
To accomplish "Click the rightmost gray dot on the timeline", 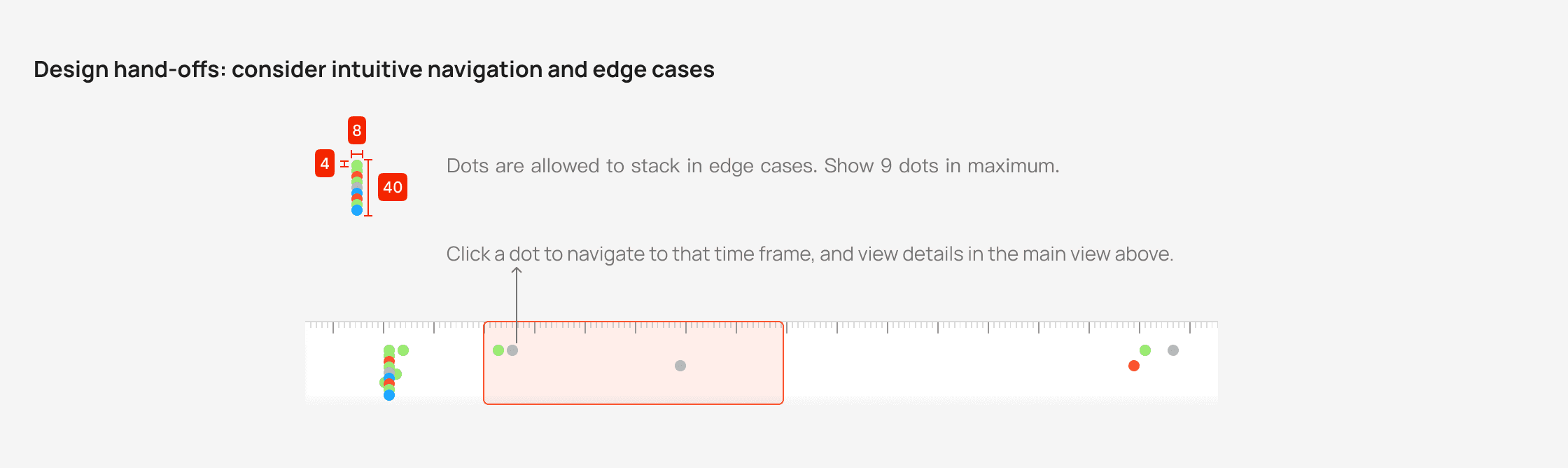I will click(x=1173, y=350).
